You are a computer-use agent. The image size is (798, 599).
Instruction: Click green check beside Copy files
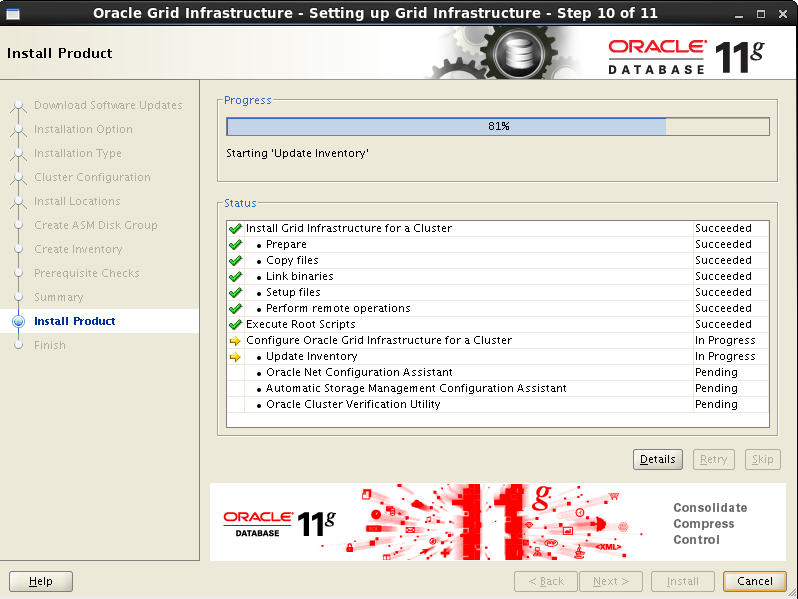[235, 261]
